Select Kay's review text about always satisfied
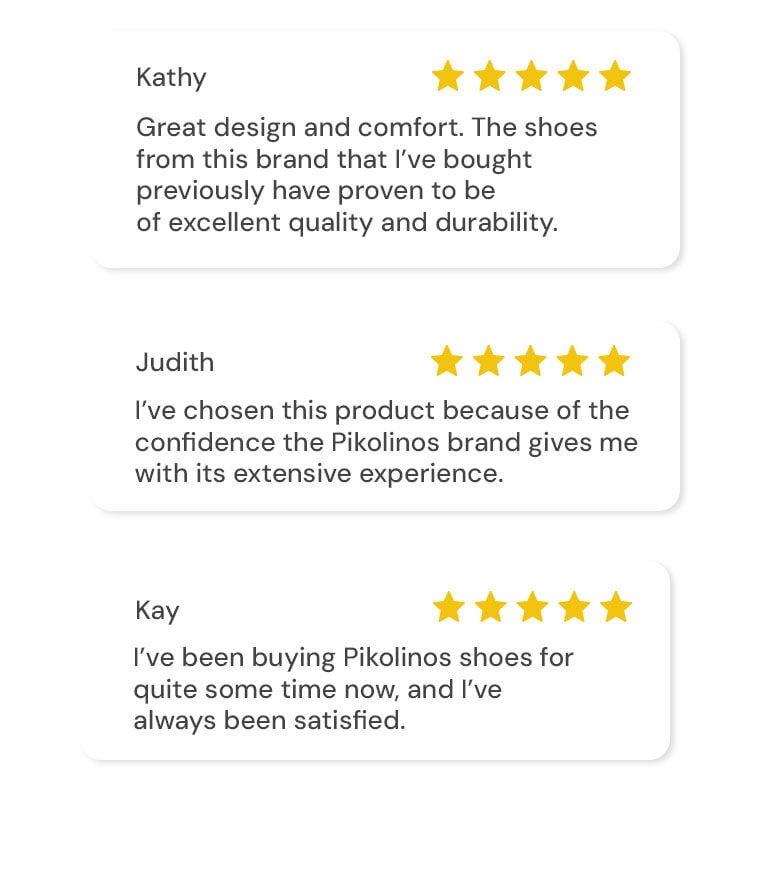Image resolution: width=764 pixels, height=869 pixels. tap(353, 689)
